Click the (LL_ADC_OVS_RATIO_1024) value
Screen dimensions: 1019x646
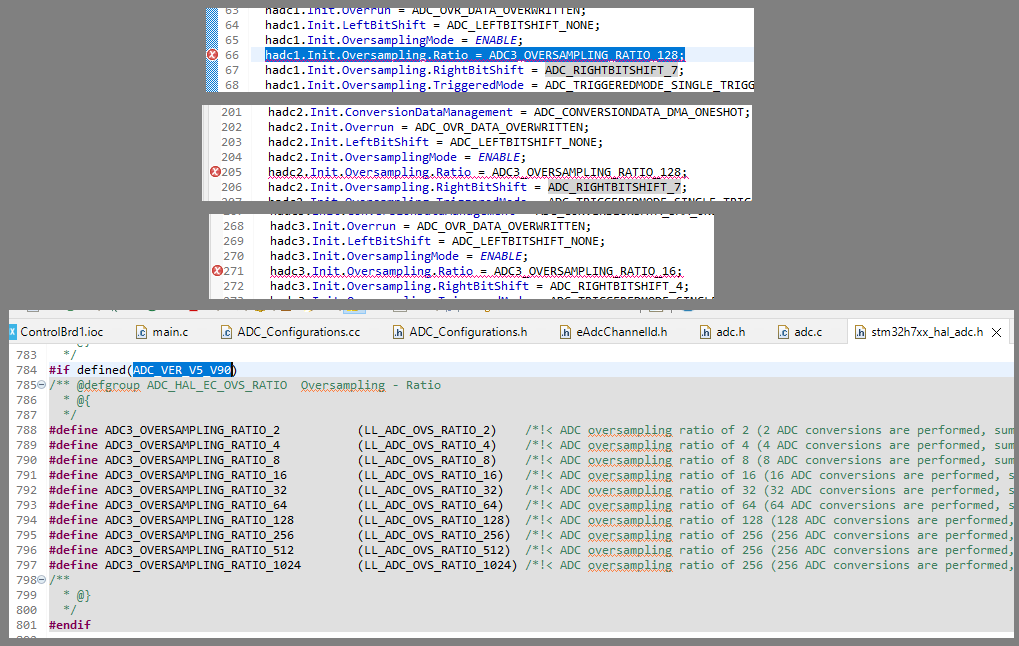point(437,564)
